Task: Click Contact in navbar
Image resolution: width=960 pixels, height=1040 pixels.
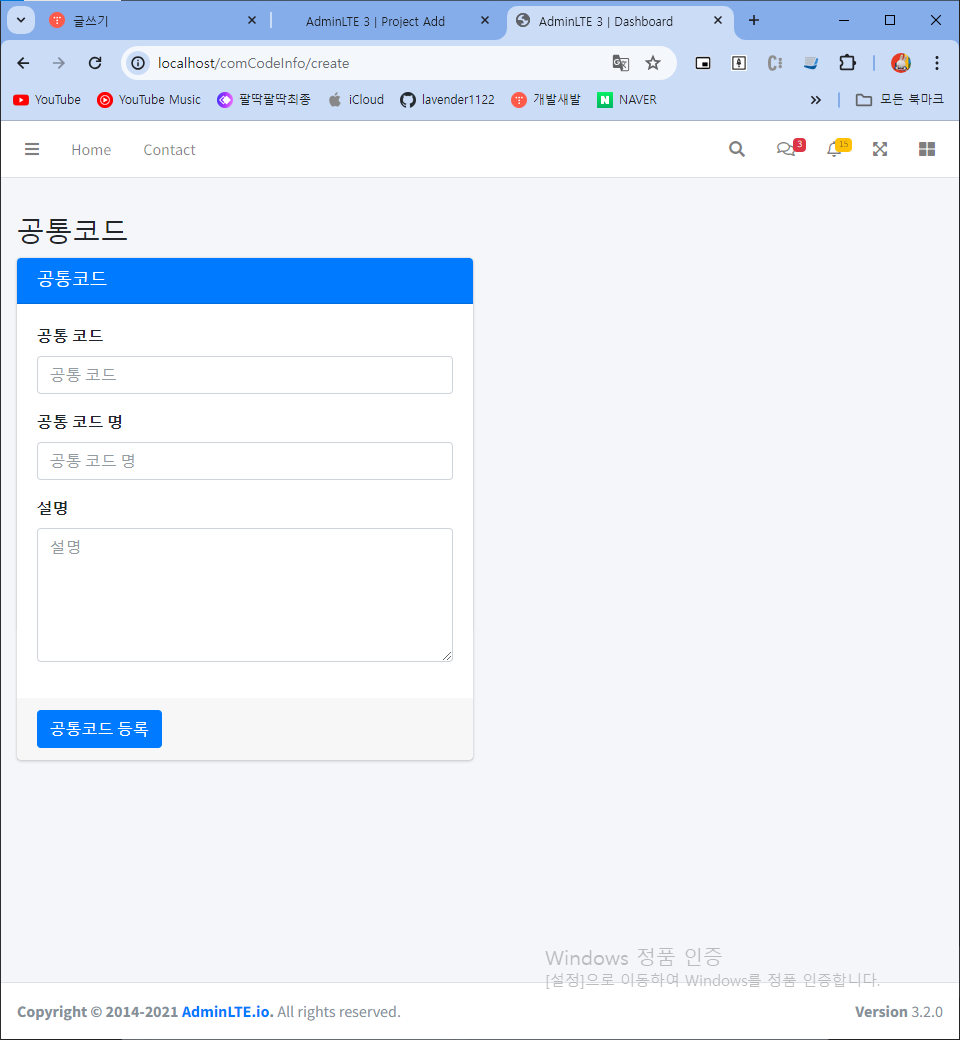Action: point(169,150)
